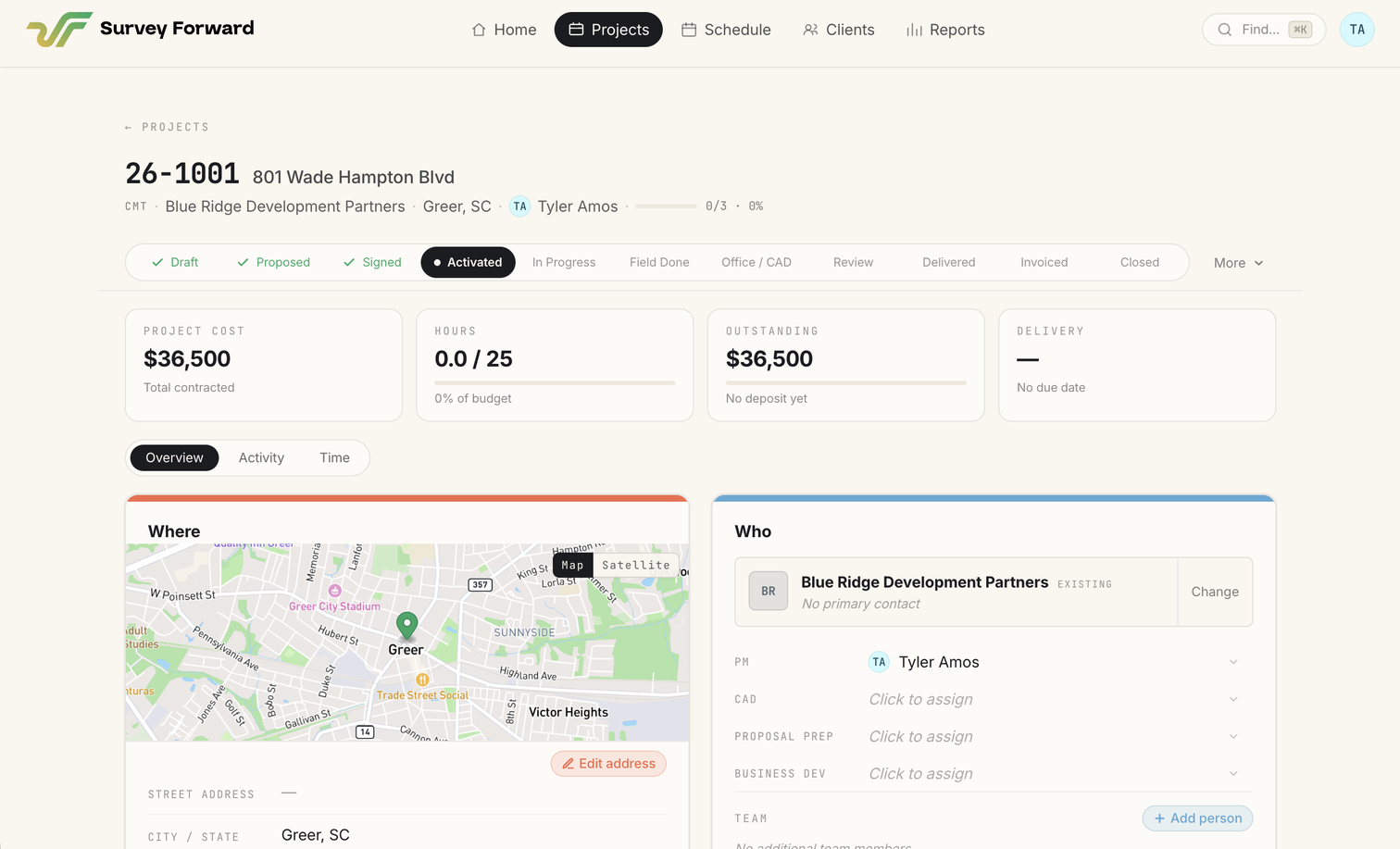Select the Draft stage
The image size is (1400, 849).
175,262
